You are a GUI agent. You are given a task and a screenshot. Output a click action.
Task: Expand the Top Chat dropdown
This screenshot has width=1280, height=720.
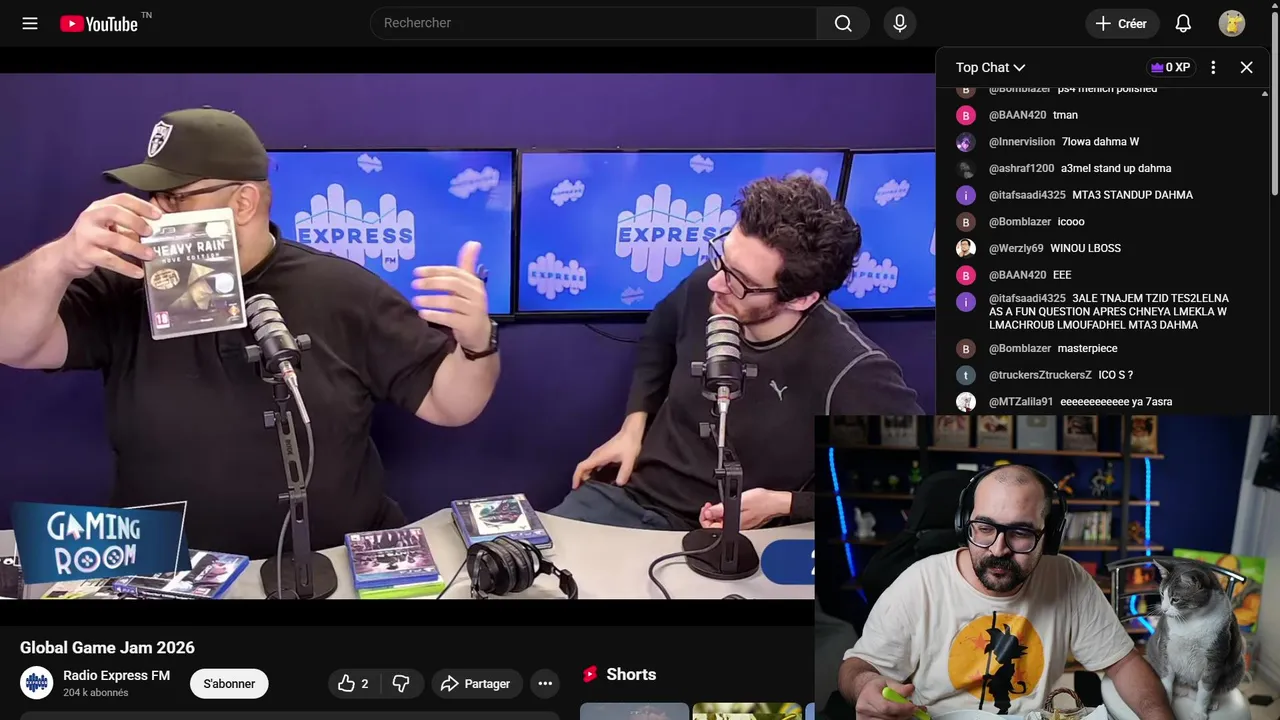(990, 67)
